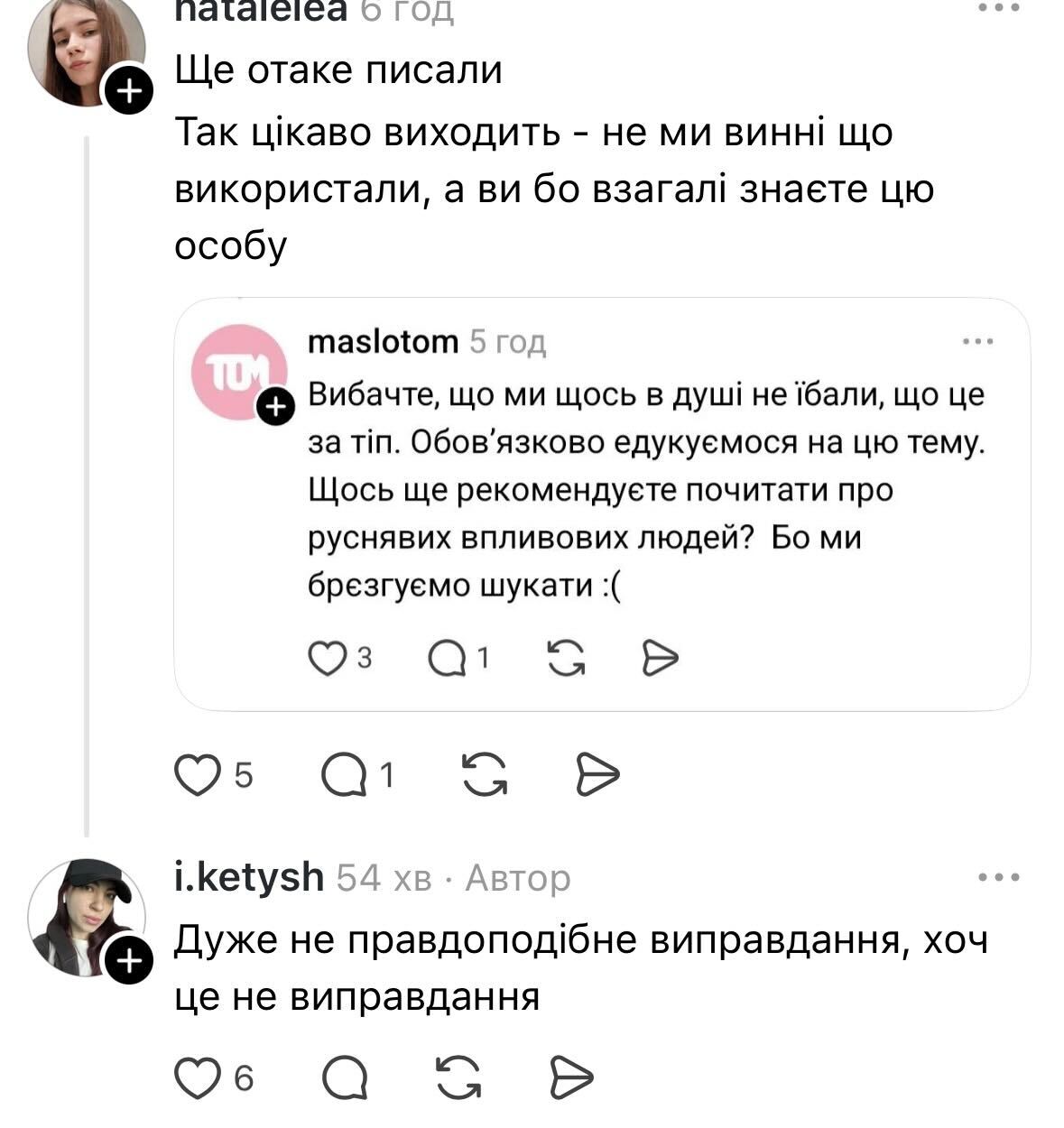Repost natalelea's comment
This screenshot has height=1128, width=1064.
point(484,775)
